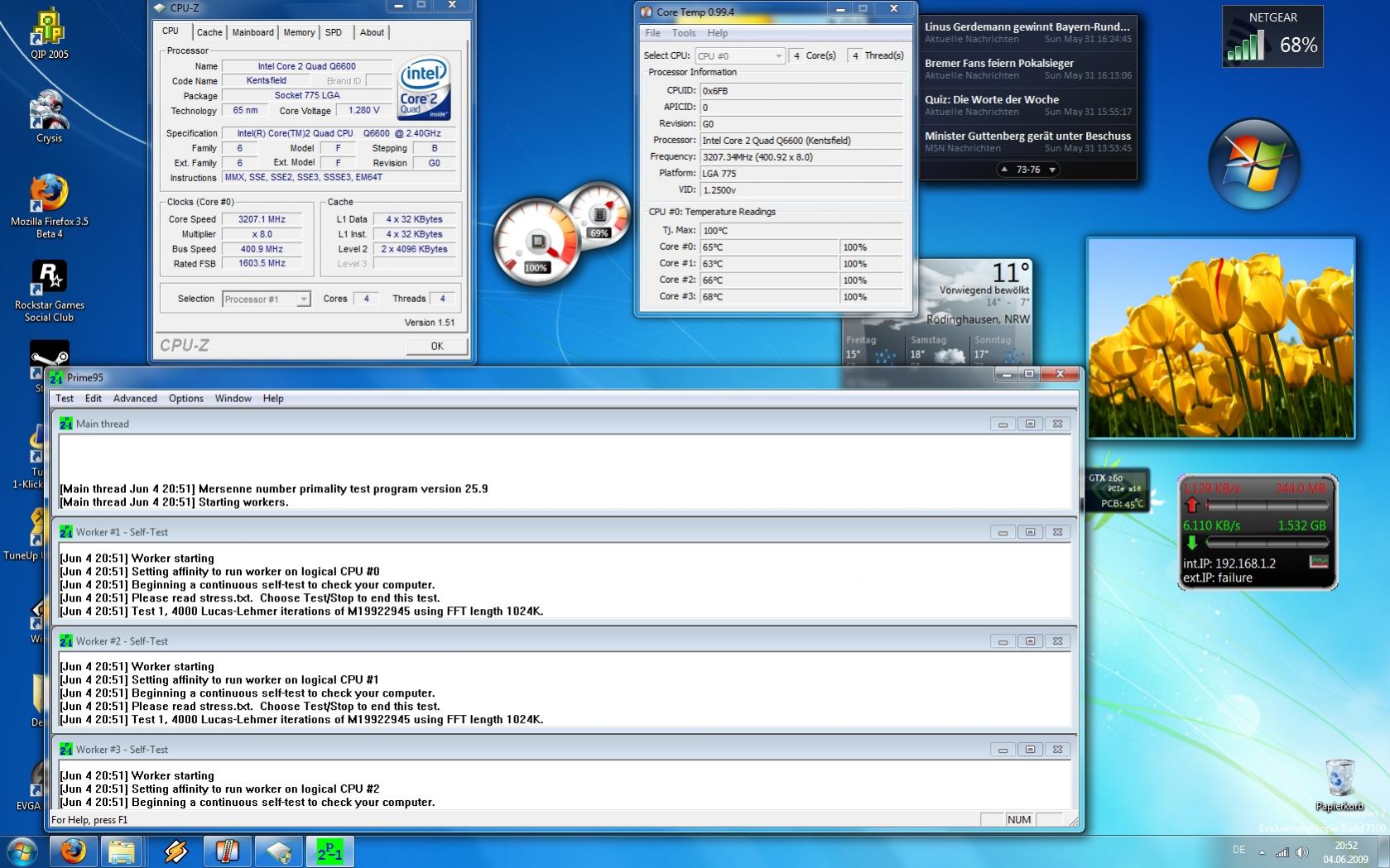Click the Prime95 title bar icon

coord(56,377)
